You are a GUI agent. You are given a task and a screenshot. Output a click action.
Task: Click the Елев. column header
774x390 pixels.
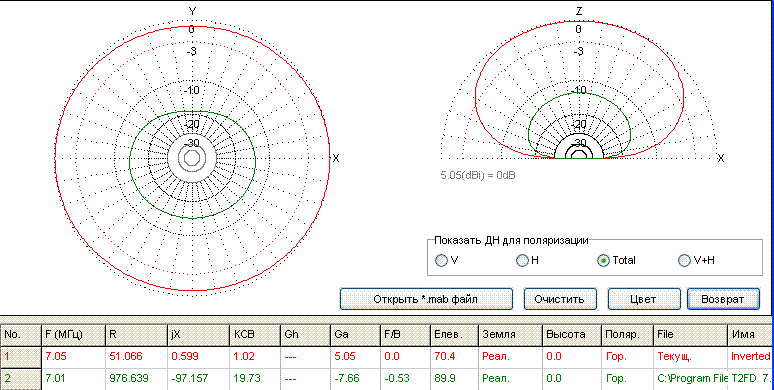[x=454, y=335]
